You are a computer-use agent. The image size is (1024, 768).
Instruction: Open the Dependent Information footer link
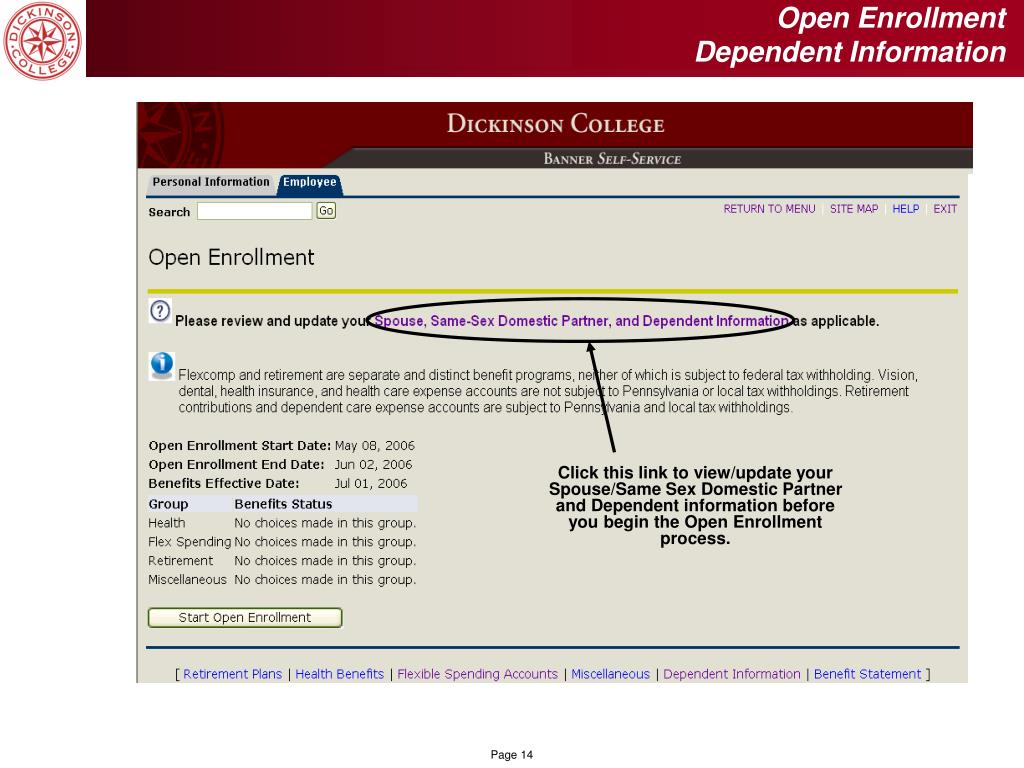(x=731, y=674)
